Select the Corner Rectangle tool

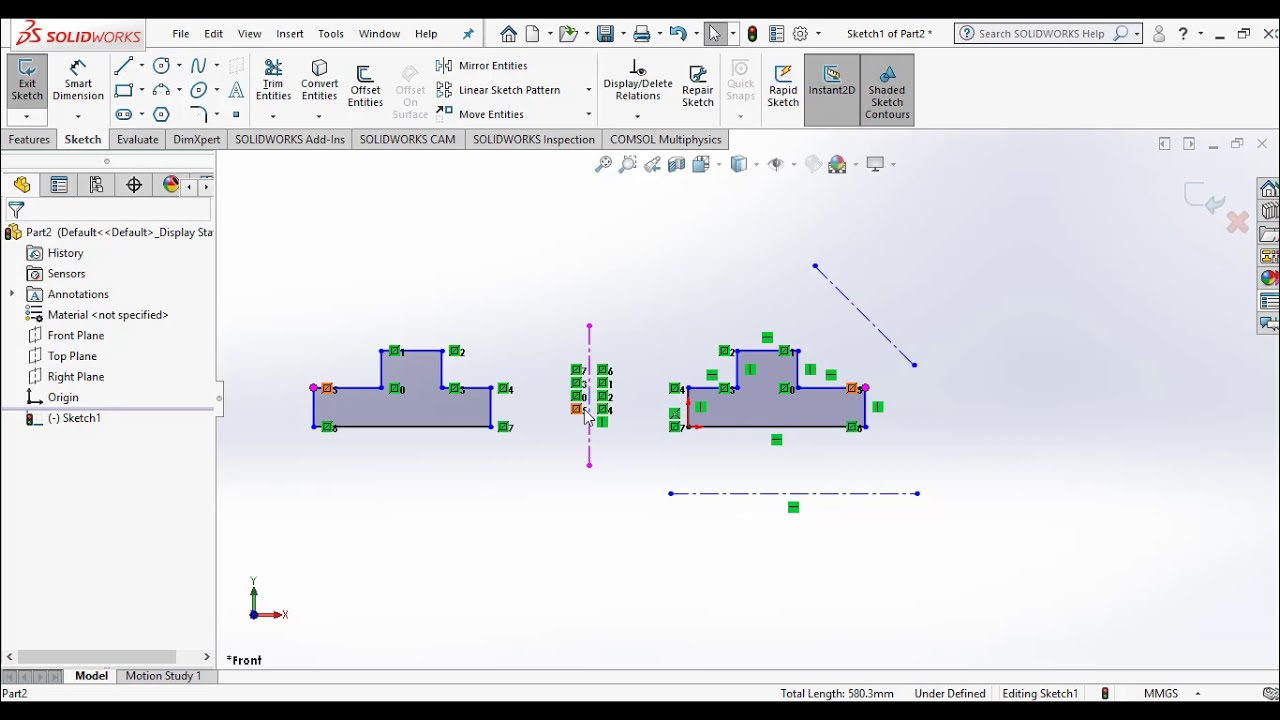click(x=124, y=90)
